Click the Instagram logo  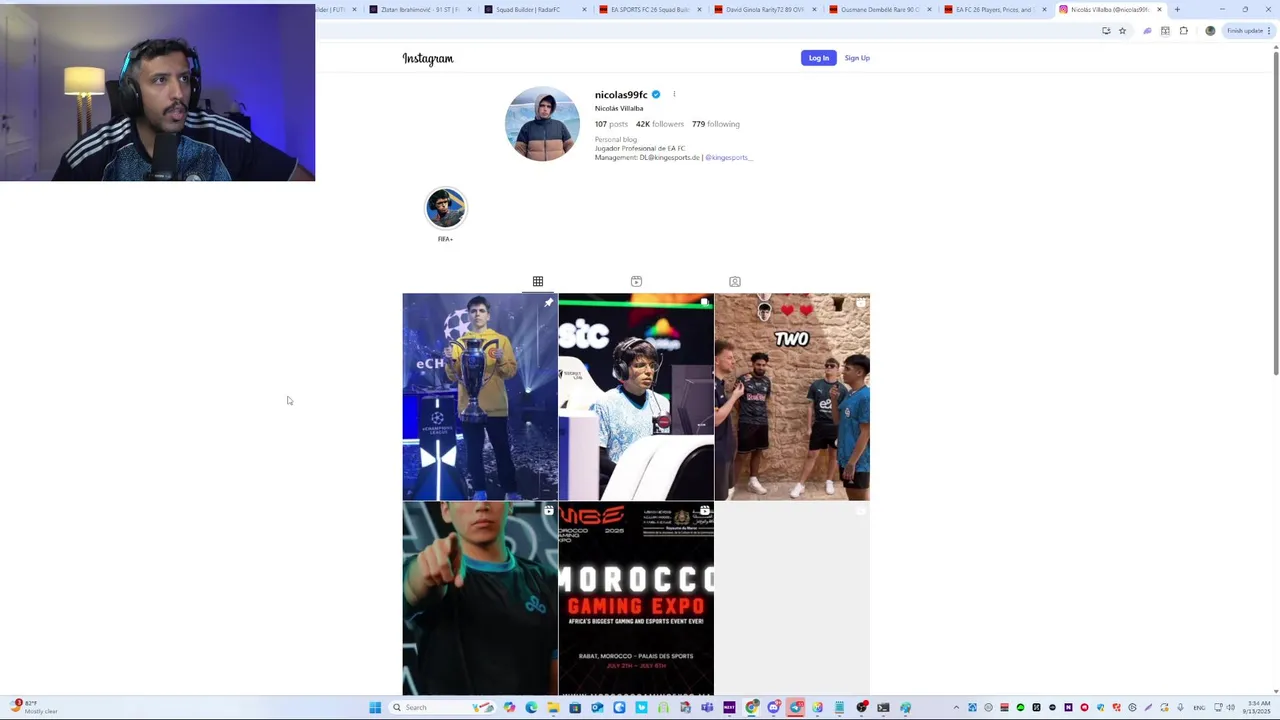pos(428,58)
